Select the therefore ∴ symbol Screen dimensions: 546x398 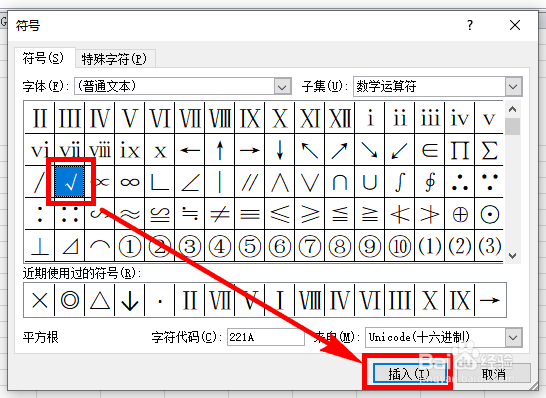(460, 181)
